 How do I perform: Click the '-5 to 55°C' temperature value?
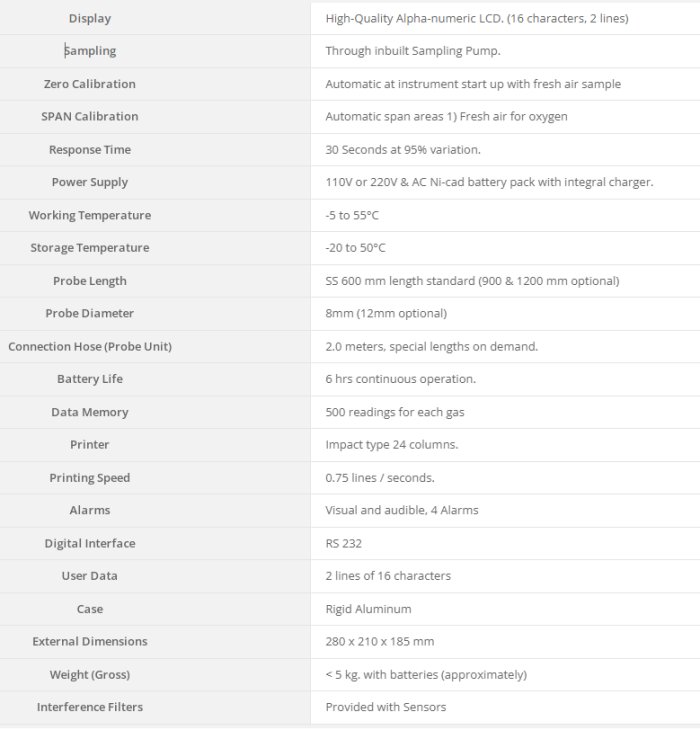pyautogui.click(x=352, y=215)
